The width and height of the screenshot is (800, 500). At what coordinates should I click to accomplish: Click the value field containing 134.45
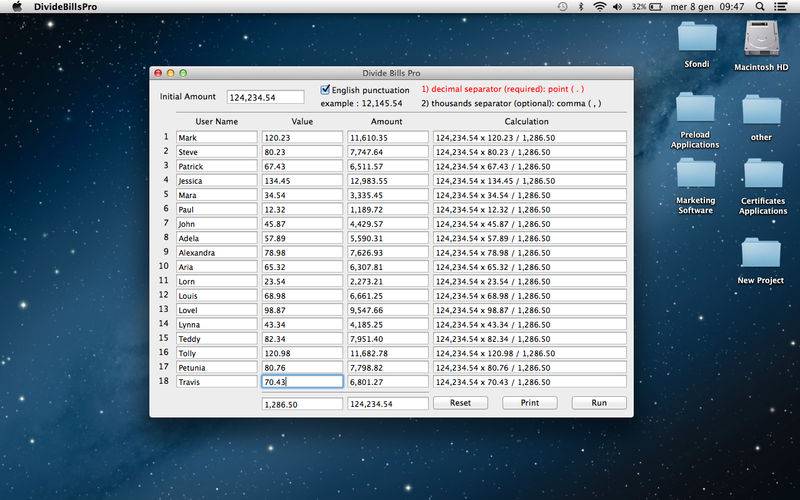(x=302, y=181)
